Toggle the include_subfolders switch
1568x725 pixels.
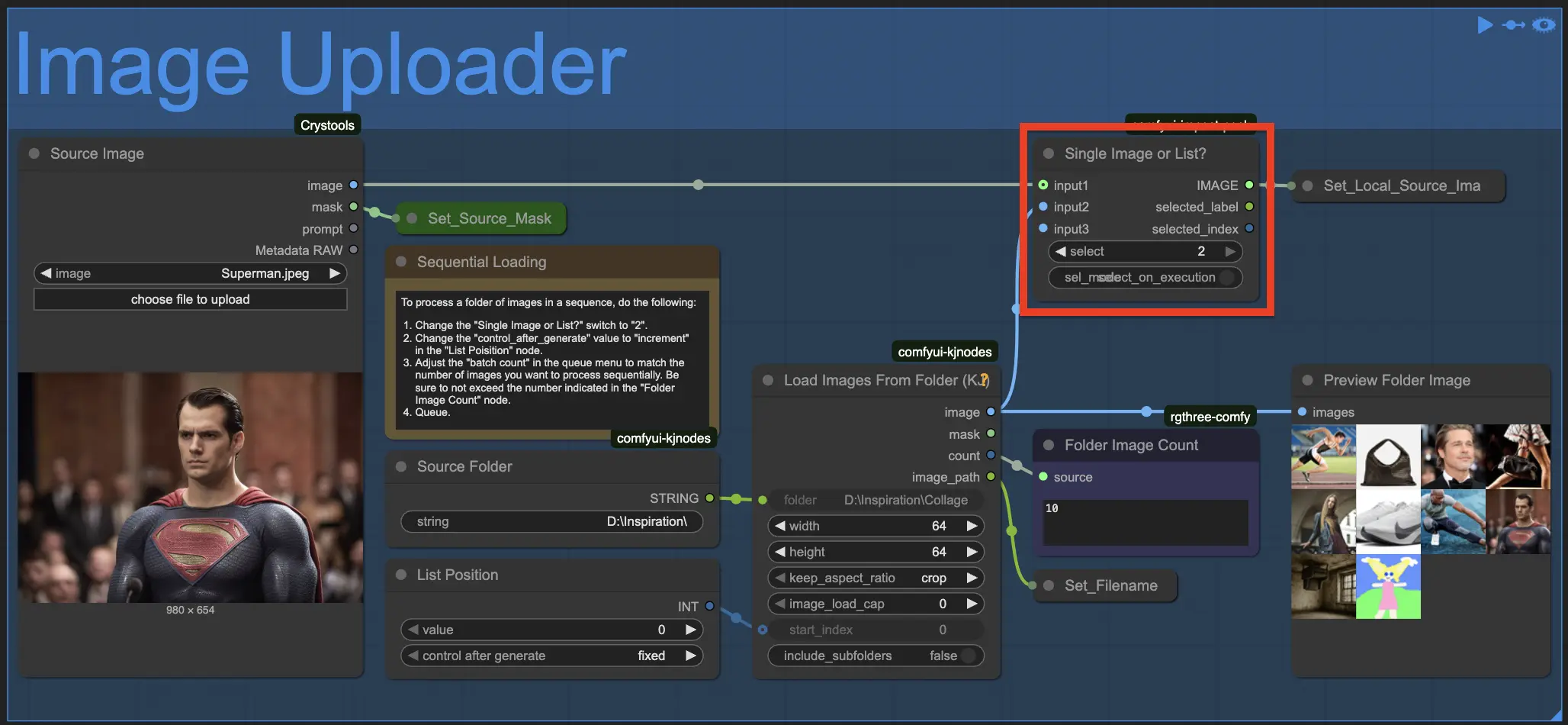pos(968,656)
